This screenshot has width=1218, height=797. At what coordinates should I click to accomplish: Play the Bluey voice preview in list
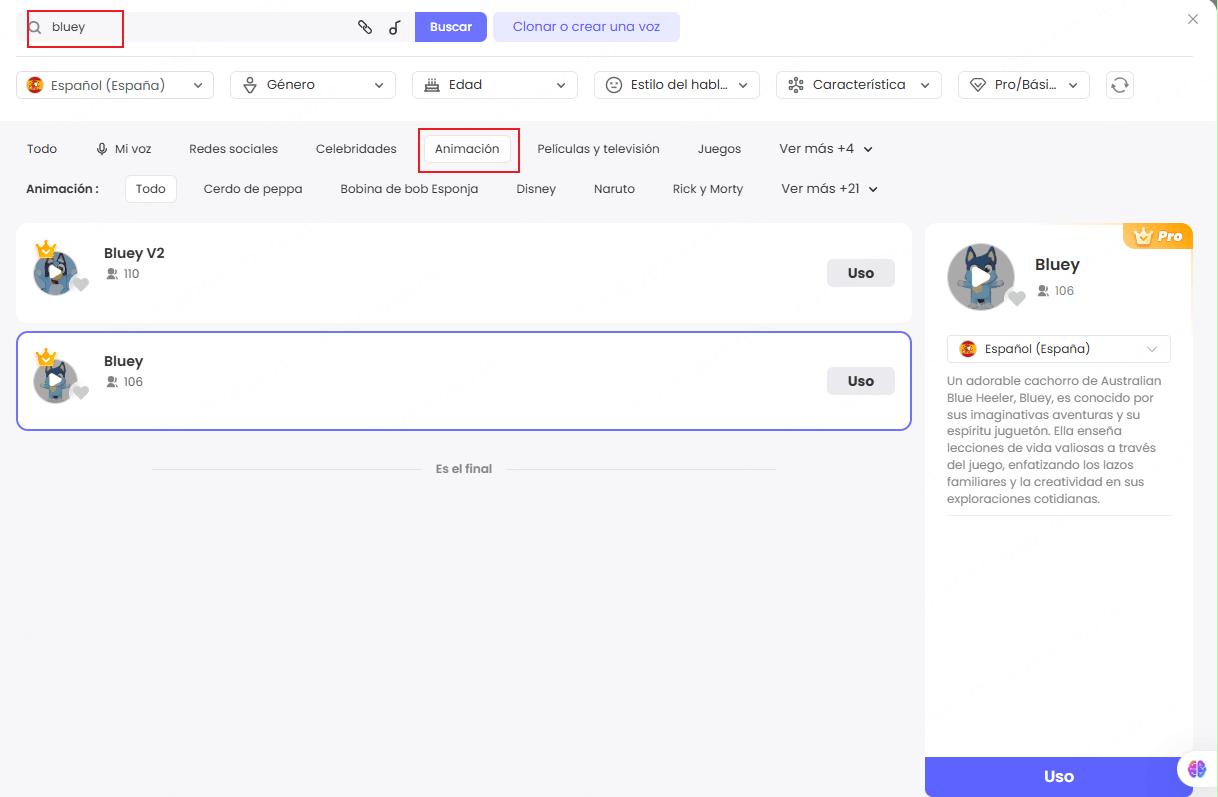(x=55, y=381)
